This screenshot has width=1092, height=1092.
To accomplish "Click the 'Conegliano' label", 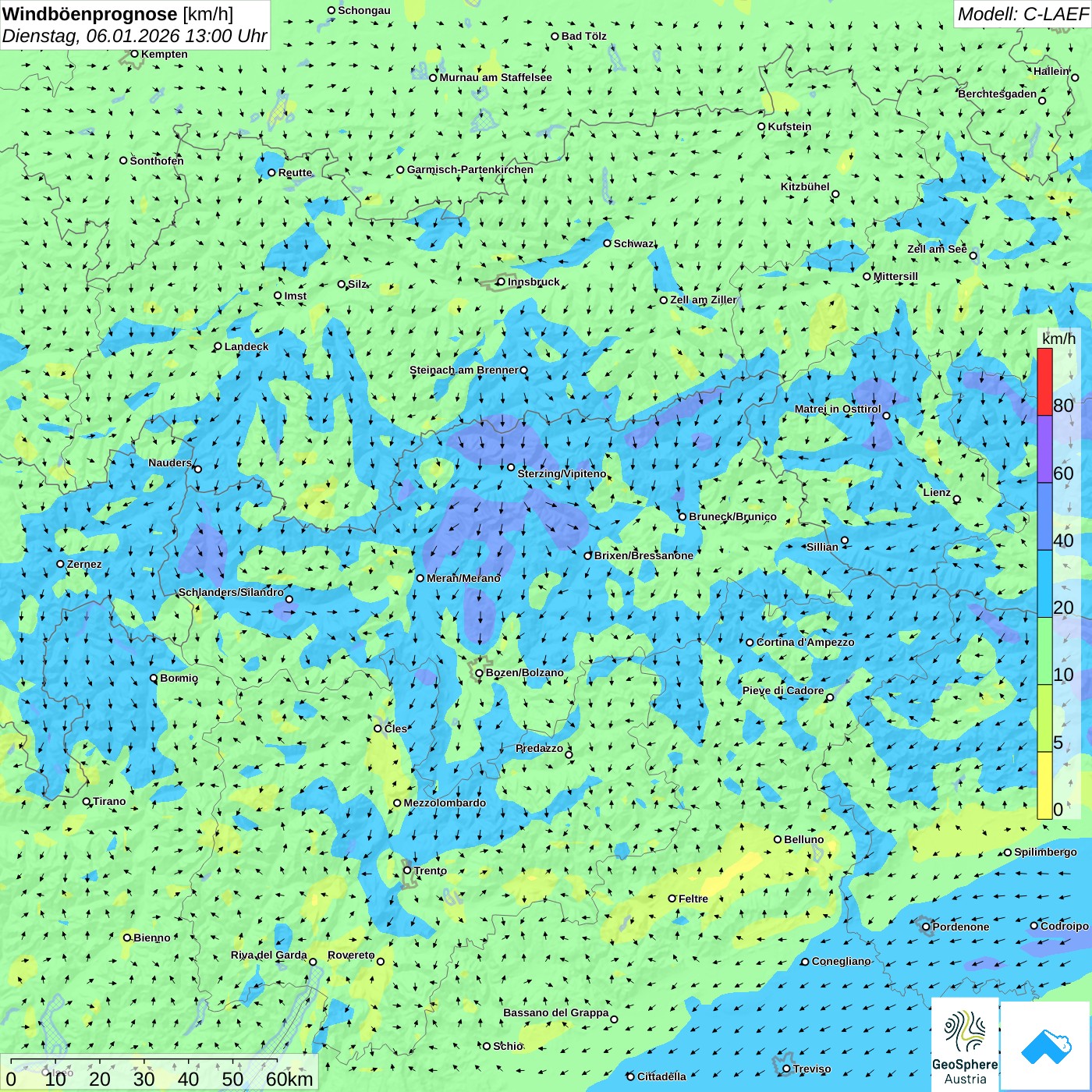I will click(x=842, y=961).
